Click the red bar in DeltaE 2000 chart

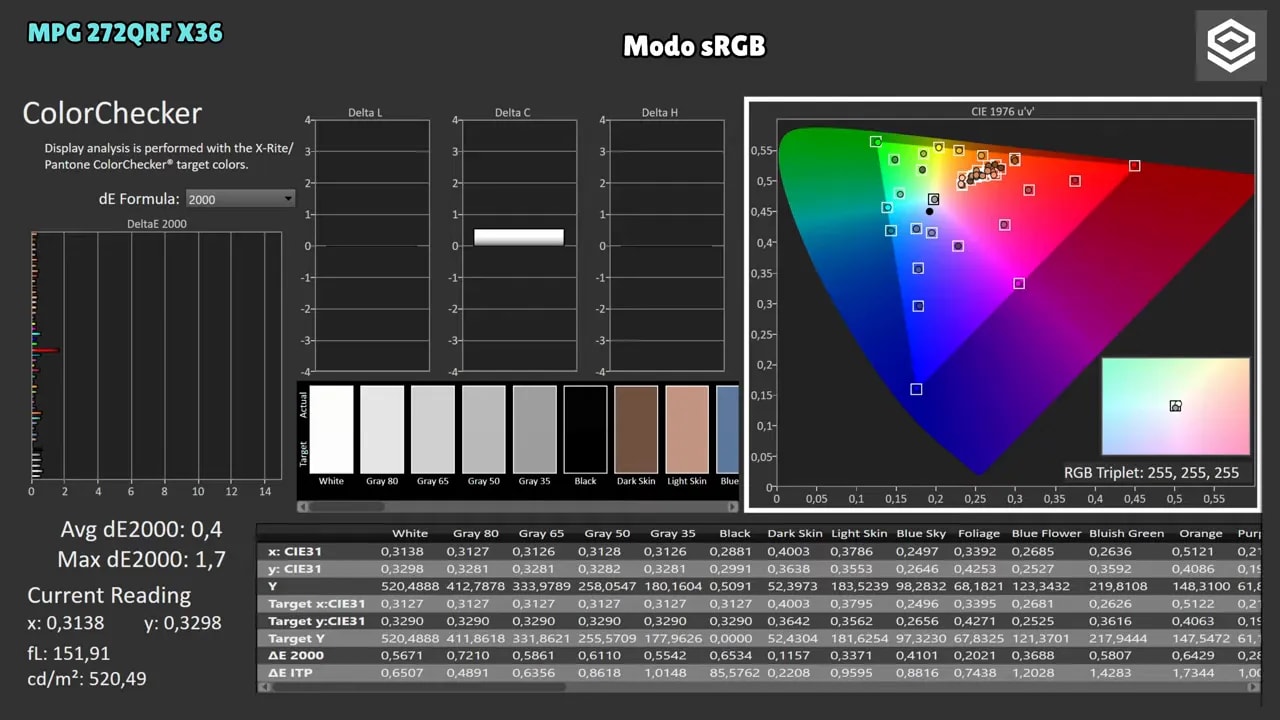[46, 350]
